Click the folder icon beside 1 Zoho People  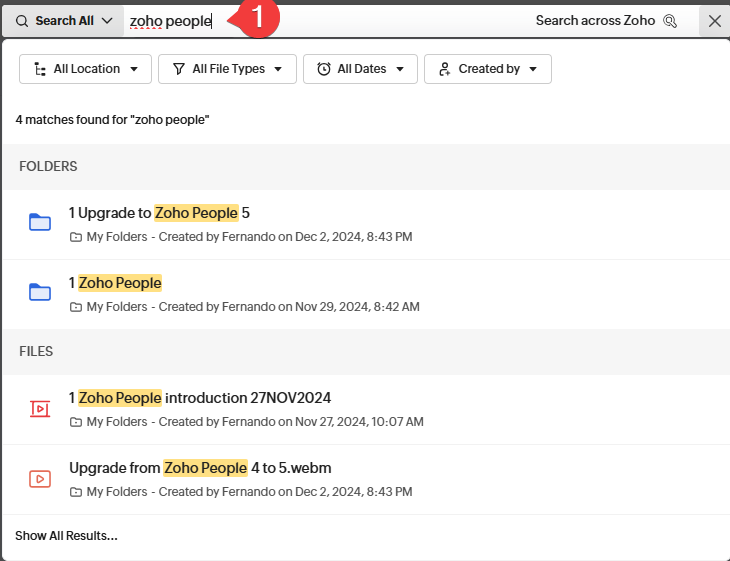[40, 293]
